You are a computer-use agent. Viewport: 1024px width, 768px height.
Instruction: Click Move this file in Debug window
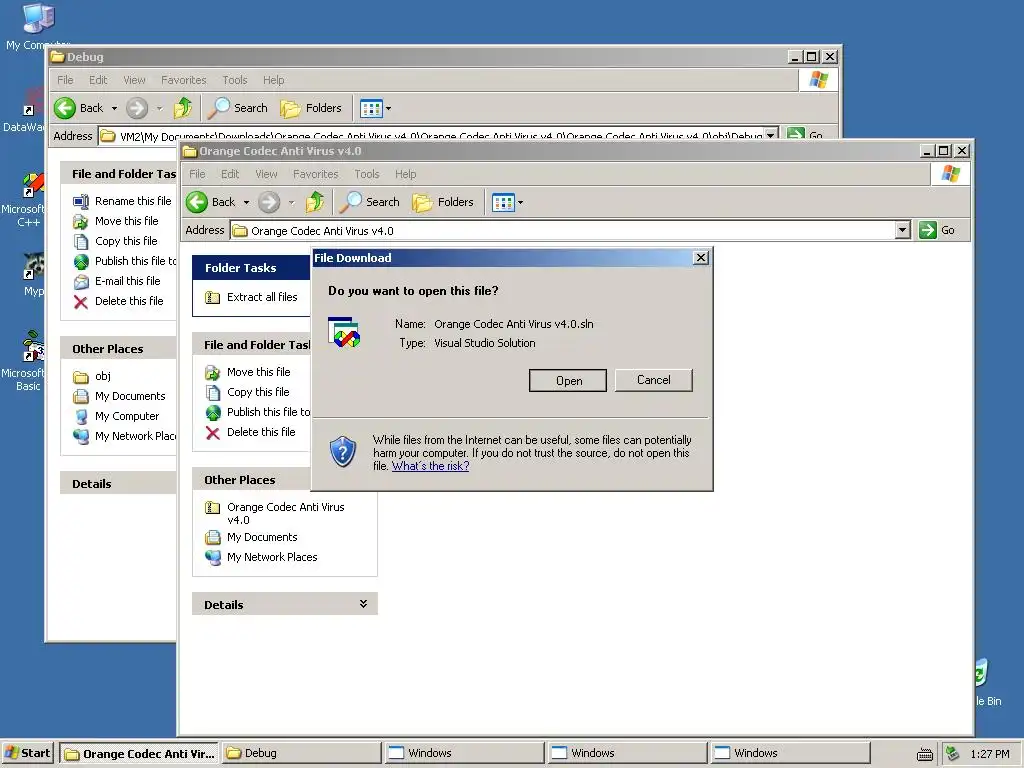pyautogui.click(x=116, y=221)
